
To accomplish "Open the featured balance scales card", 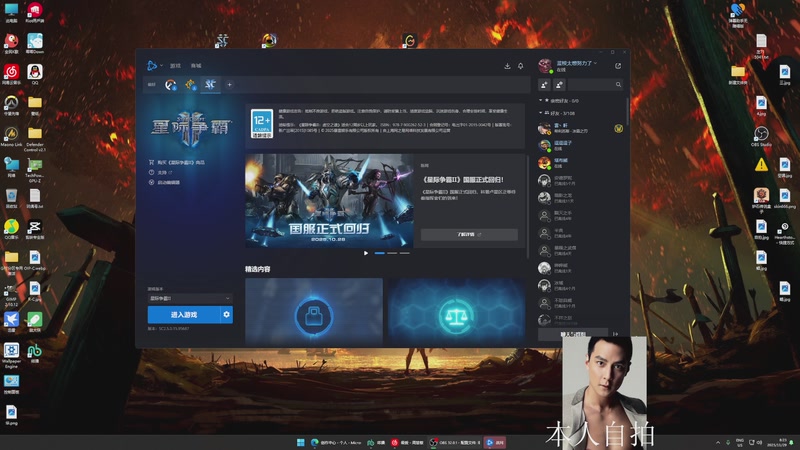I will point(457,312).
